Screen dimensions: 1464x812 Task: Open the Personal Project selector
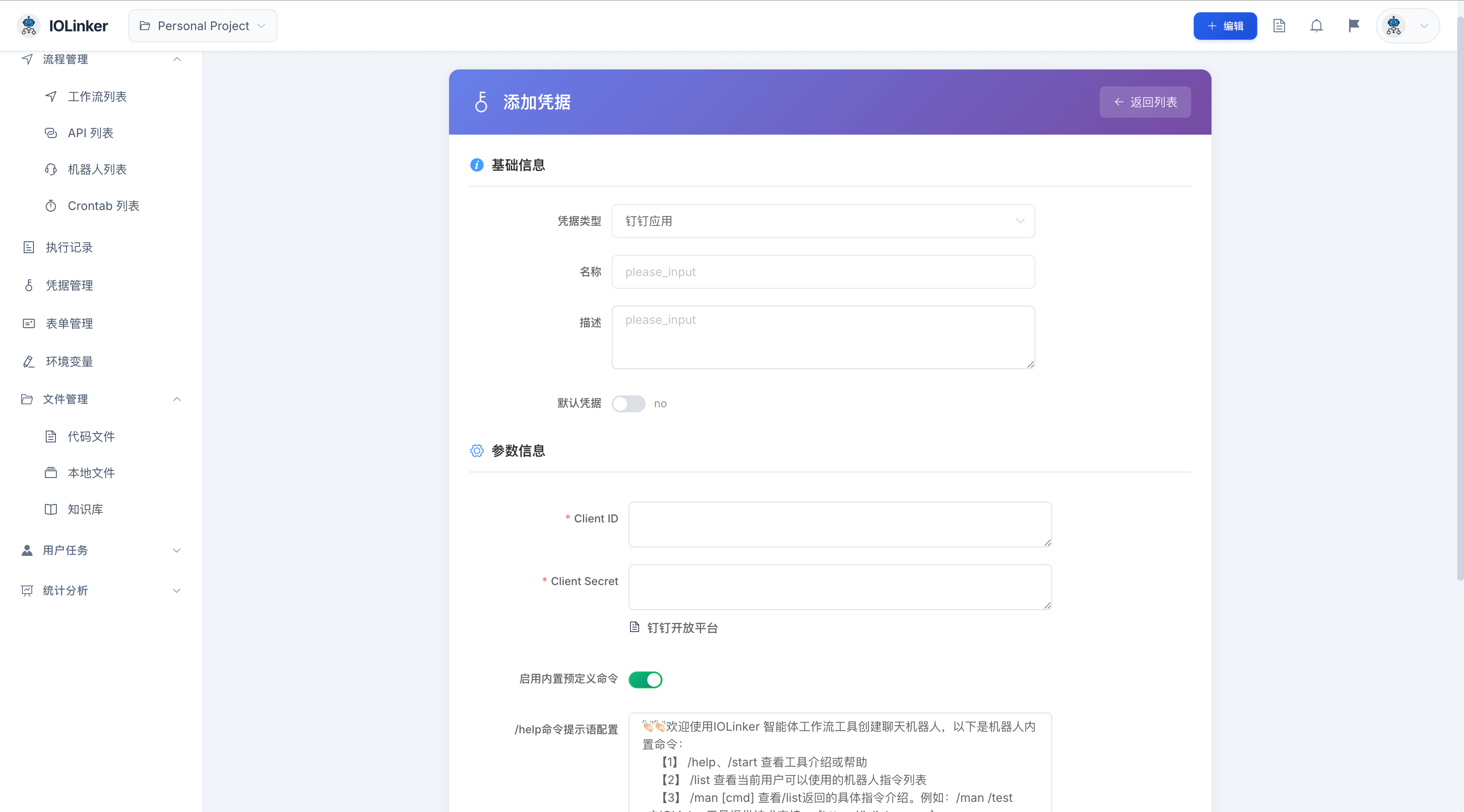pos(203,26)
